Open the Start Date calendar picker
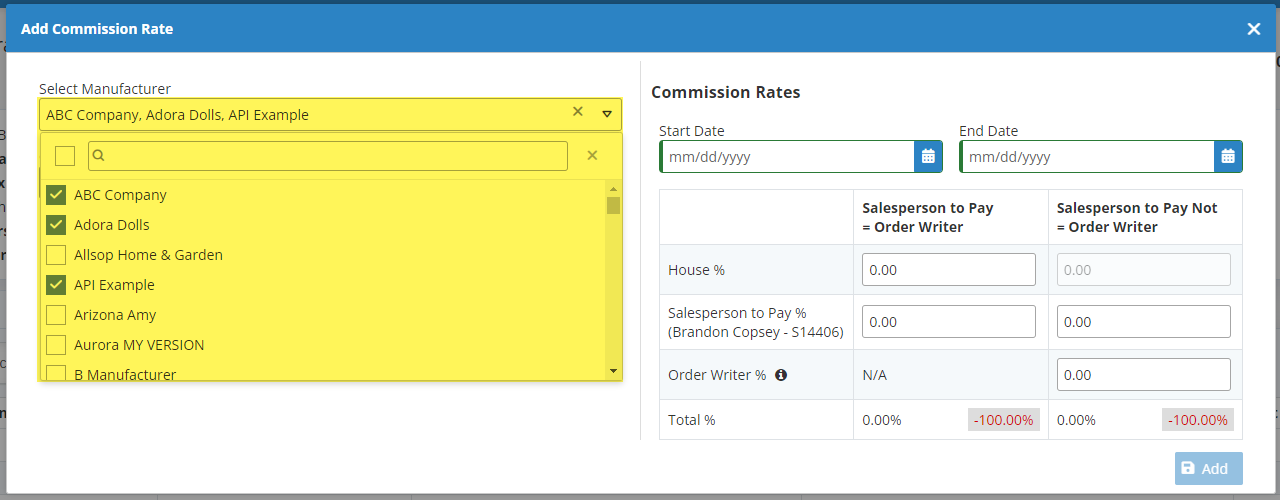The width and height of the screenshot is (1280, 500). click(x=928, y=157)
